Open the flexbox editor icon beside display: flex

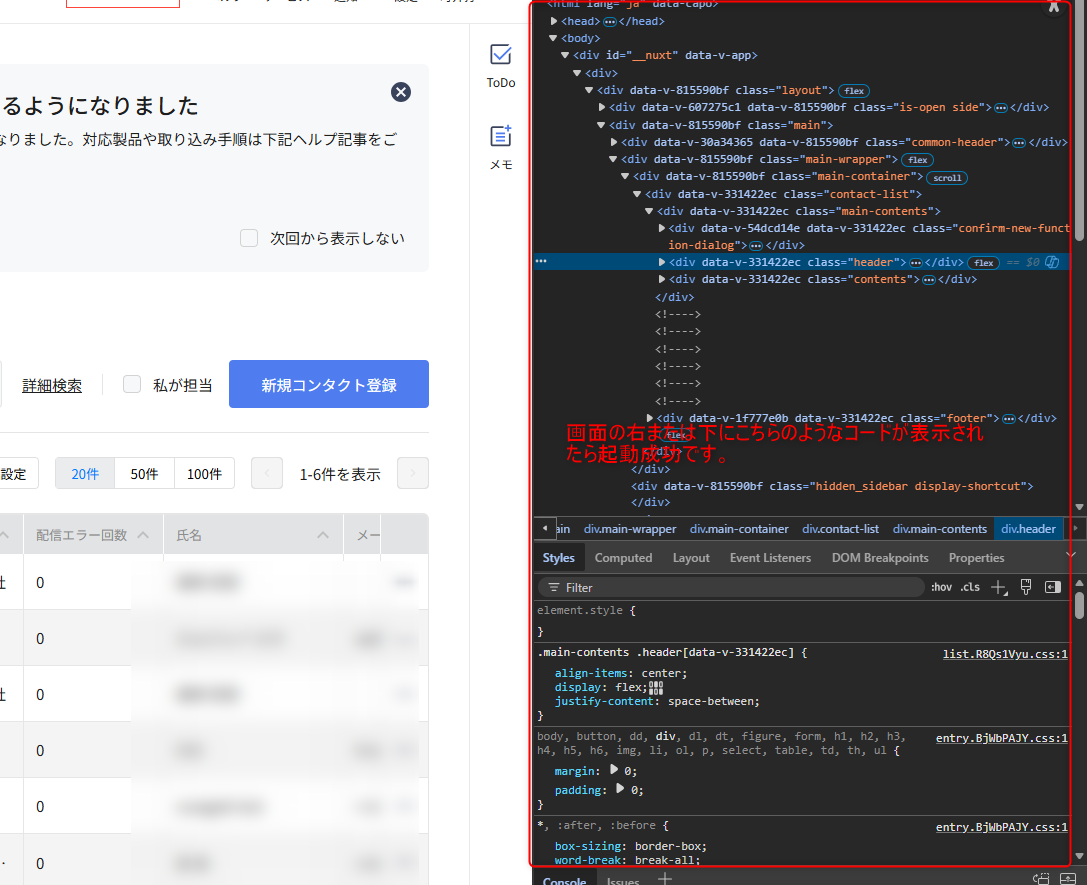click(x=656, y=688)
